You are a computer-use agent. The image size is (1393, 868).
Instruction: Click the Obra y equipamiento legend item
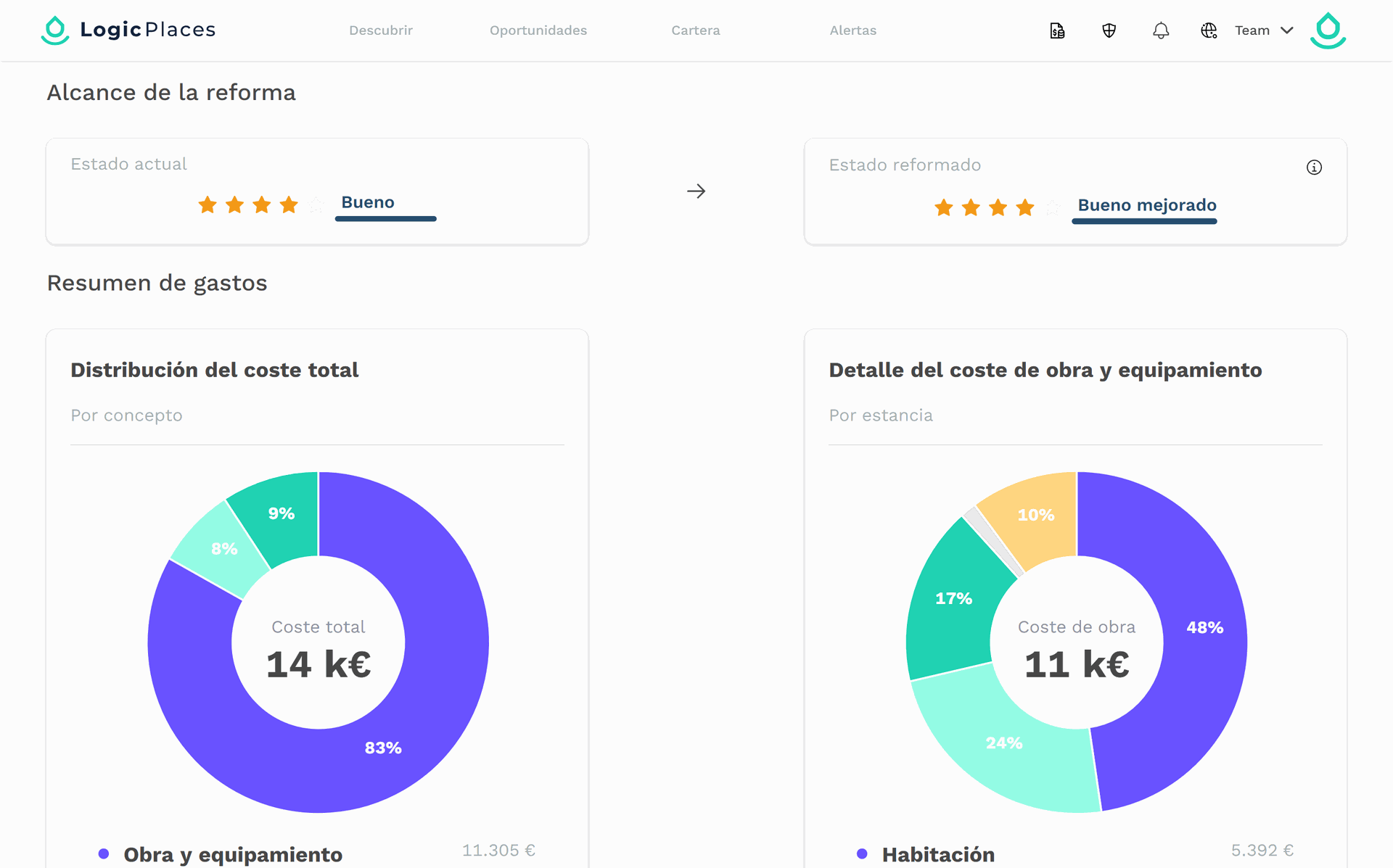click(233, 854)
